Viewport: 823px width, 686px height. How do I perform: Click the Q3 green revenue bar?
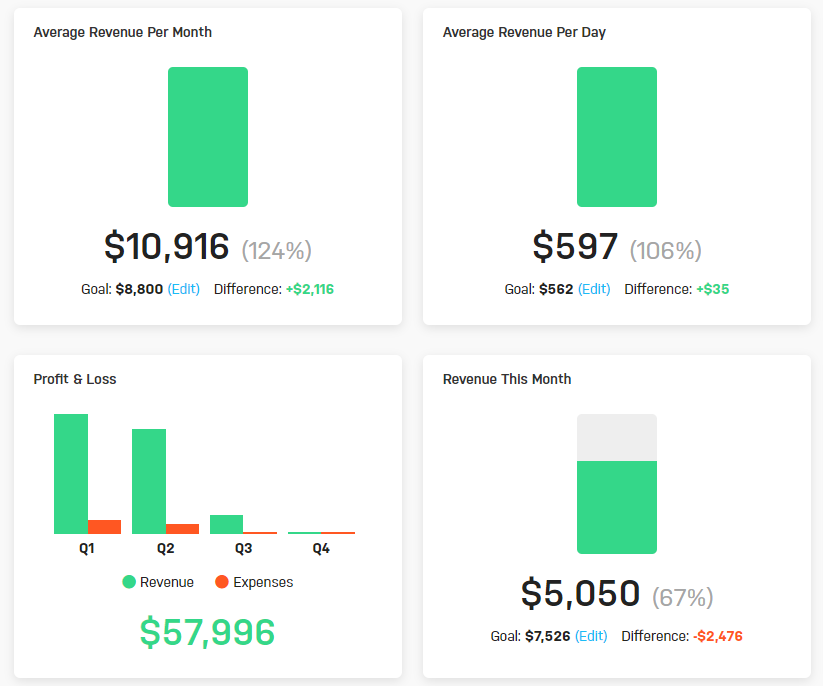[226, 524]
